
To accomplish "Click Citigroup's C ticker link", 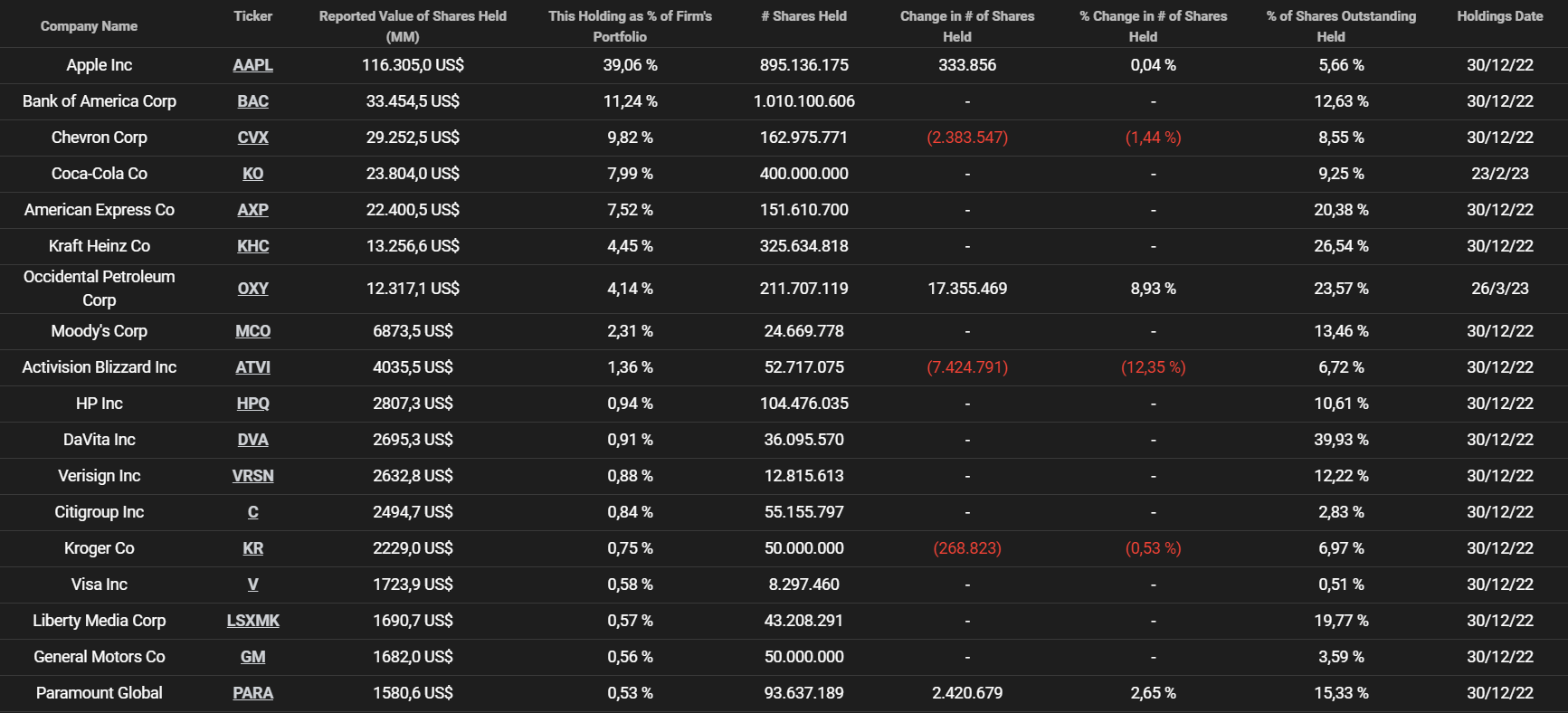I will [252, 512].
